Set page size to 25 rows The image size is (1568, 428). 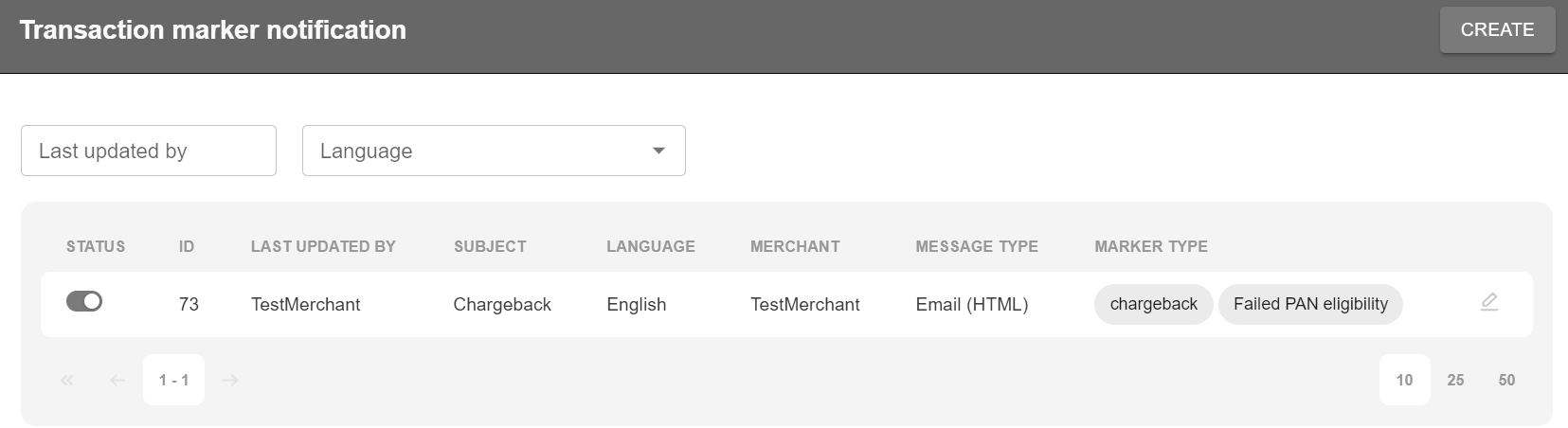tap(1455, 380)
